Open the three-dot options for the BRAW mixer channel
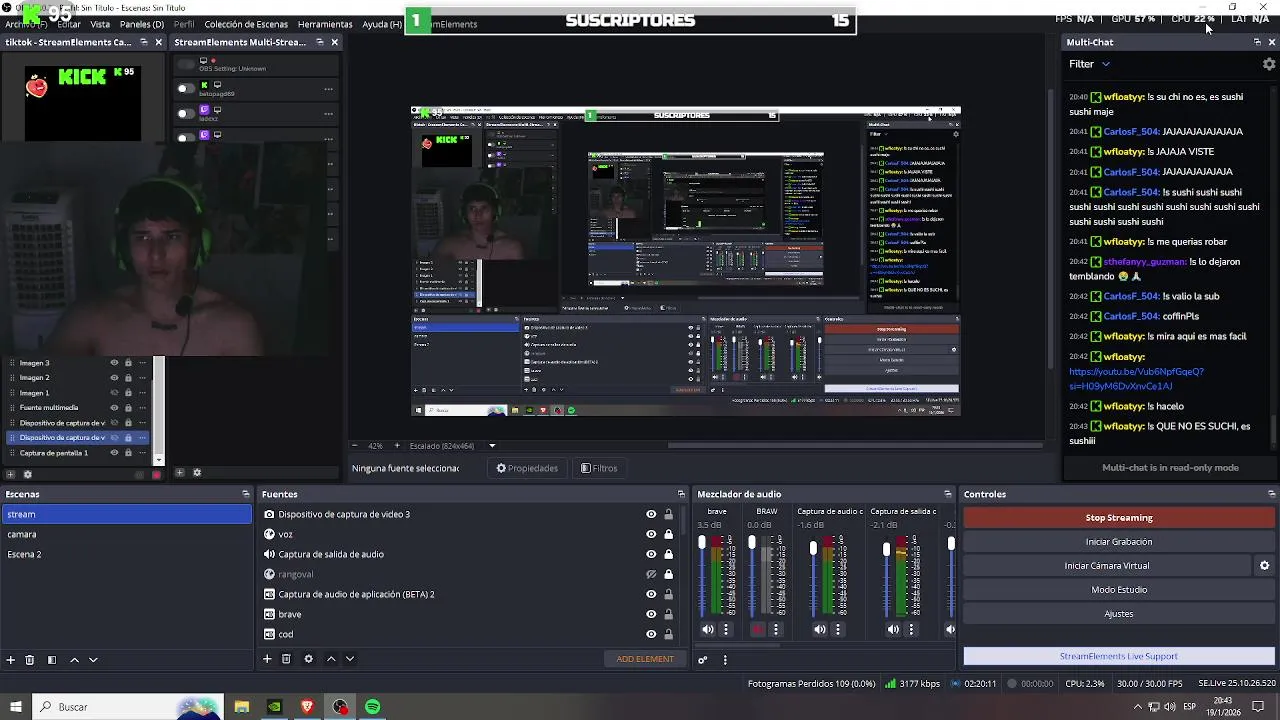This screenshot has height=720, width=1280. (x=775, y=629)
